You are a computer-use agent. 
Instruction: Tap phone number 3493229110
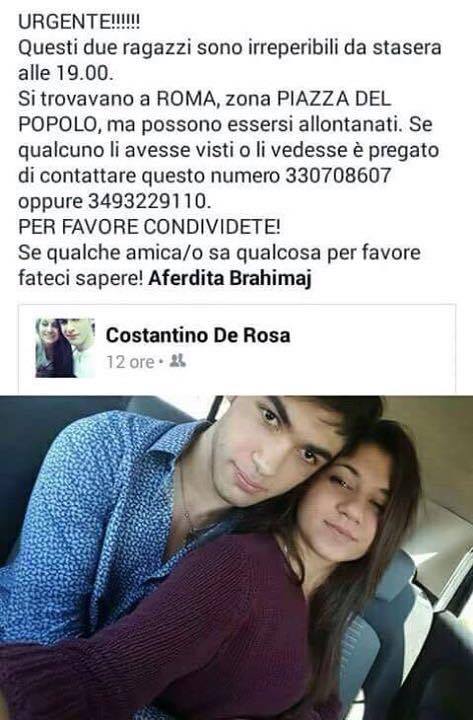148,201
